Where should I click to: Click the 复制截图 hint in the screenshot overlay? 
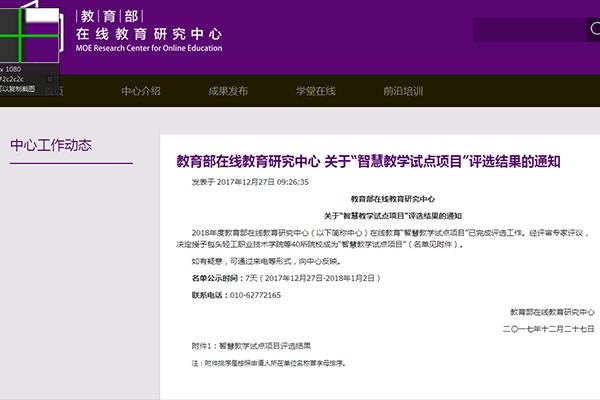20,88
